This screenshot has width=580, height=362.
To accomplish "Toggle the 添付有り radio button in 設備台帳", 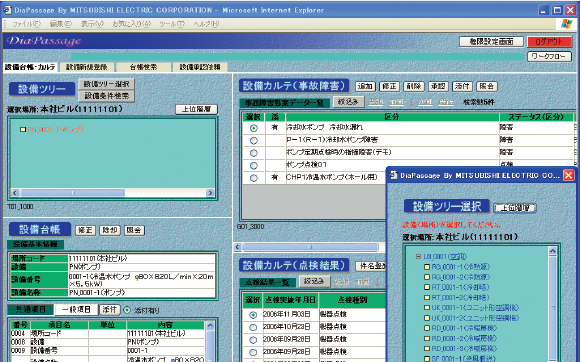I will pyautogui.click(x=127, y=310).
